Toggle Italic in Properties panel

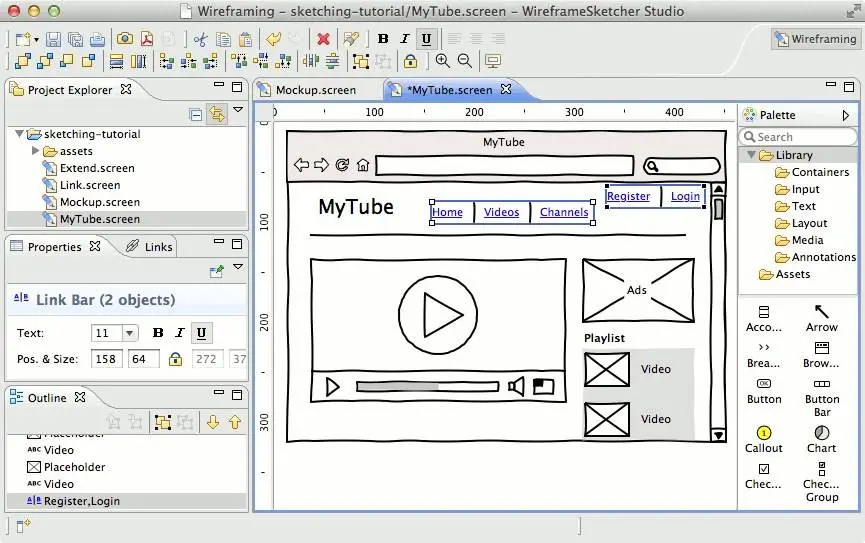[x=179, y=333]
